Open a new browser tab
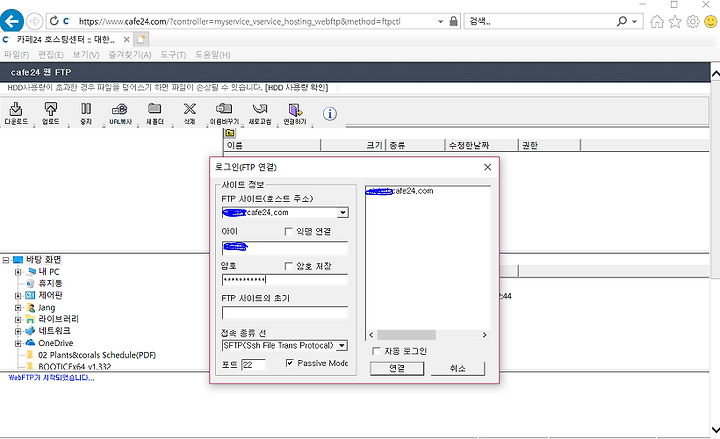 coord(141,39)
